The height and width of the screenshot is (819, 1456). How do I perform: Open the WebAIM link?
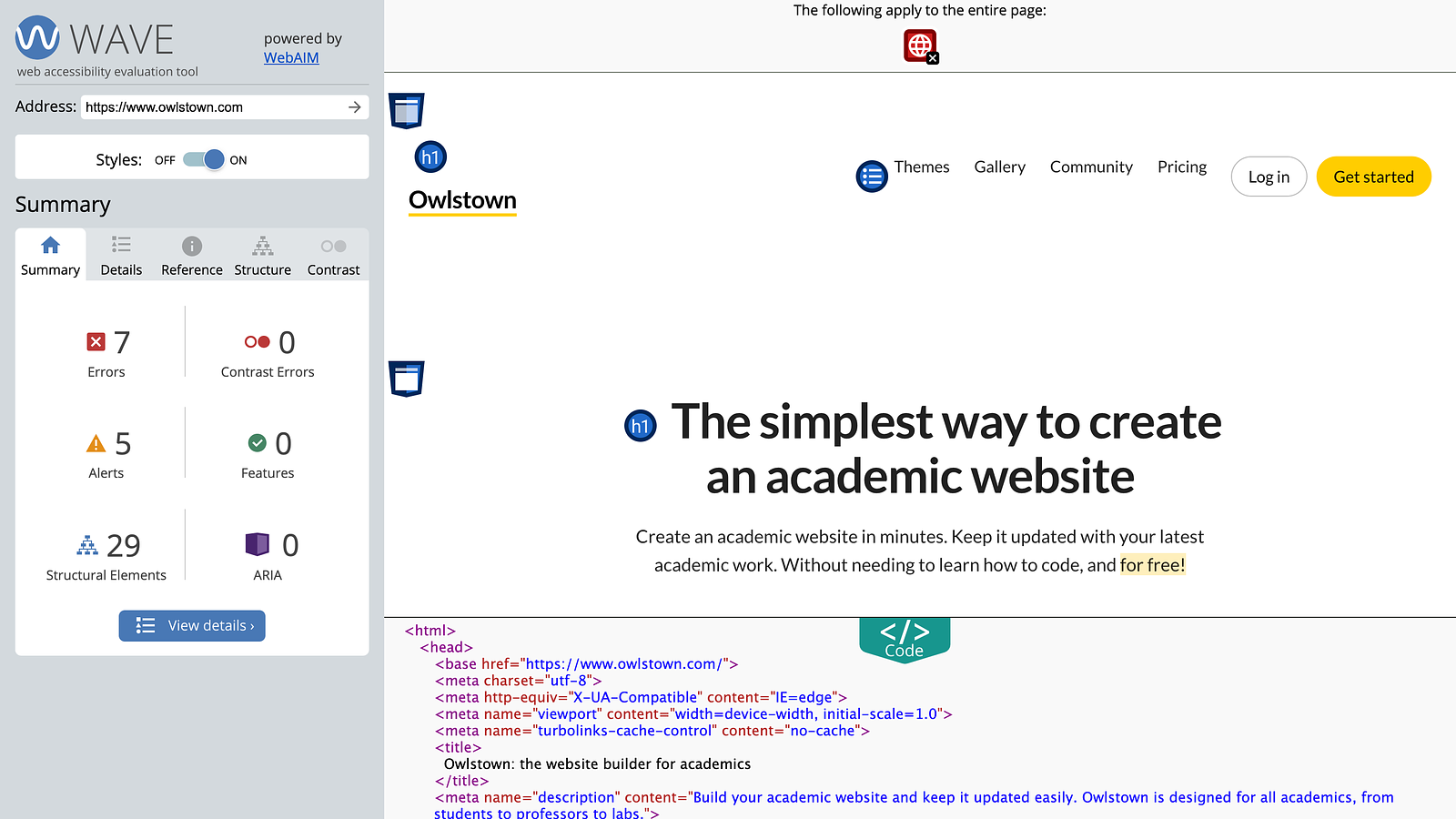coord(291,57)
